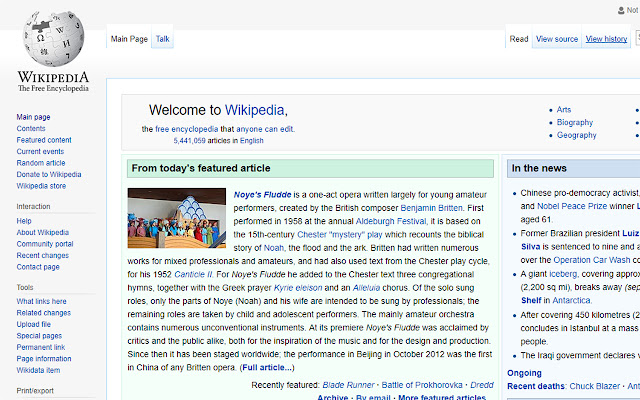The image size is (640, 400).
Task: Open Page information
Action: (x=44, y=358)
